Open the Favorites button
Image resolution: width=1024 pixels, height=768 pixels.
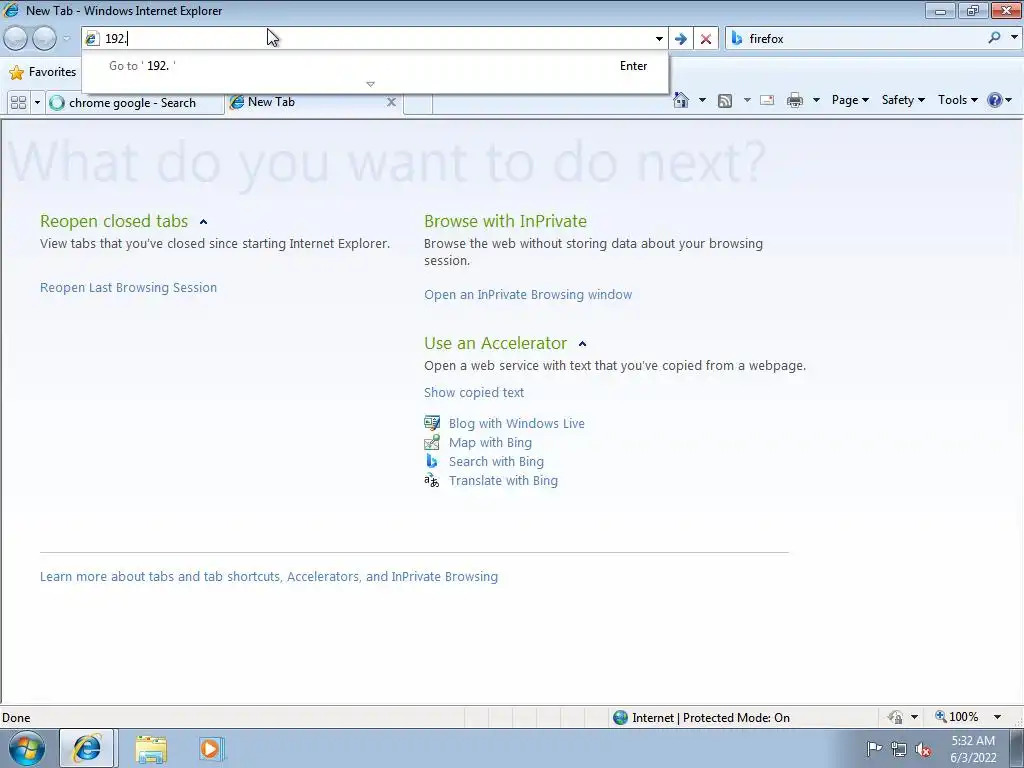click(x=43, y=72)
